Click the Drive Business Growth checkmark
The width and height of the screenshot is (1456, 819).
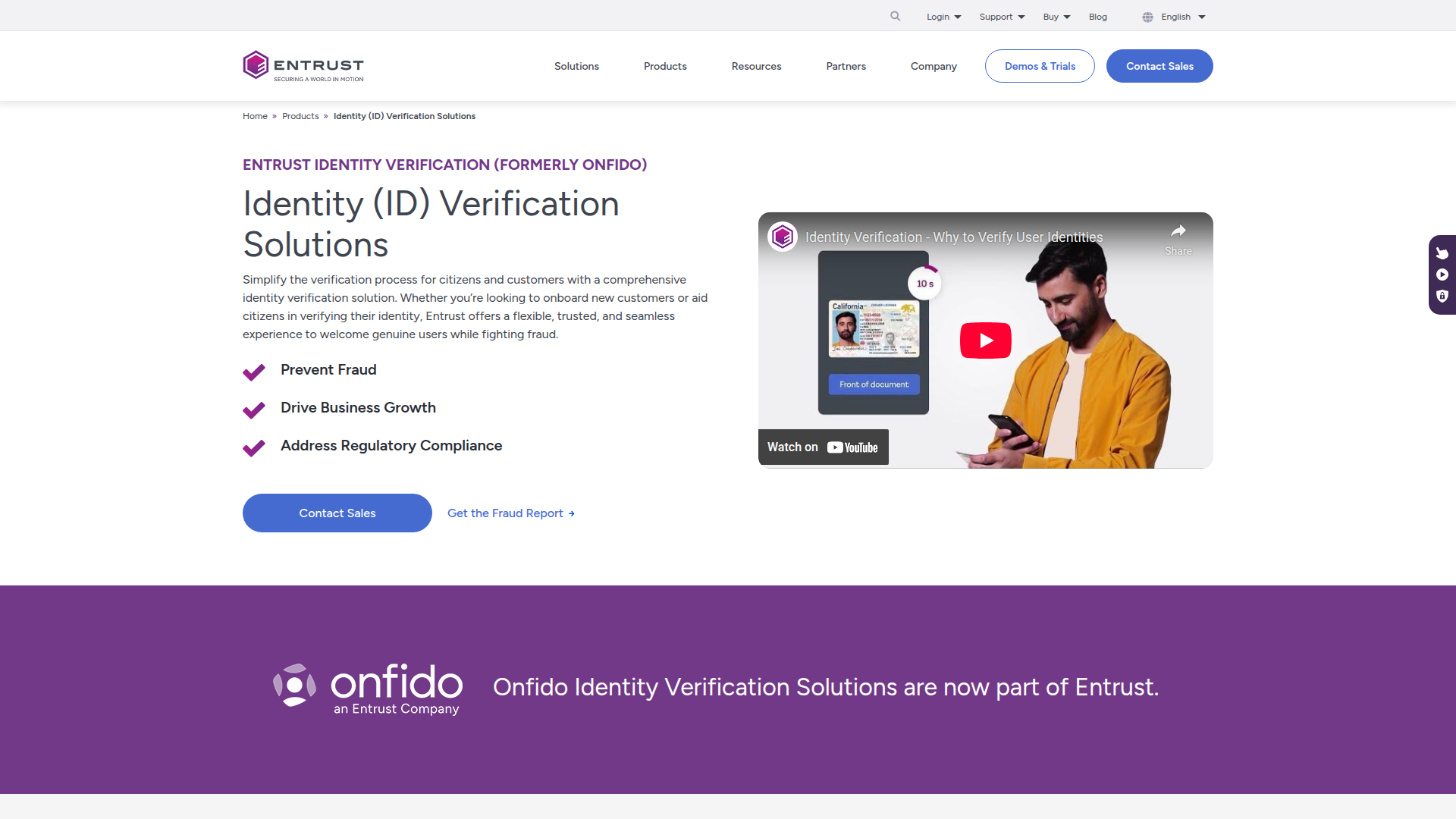click(254, 410)
